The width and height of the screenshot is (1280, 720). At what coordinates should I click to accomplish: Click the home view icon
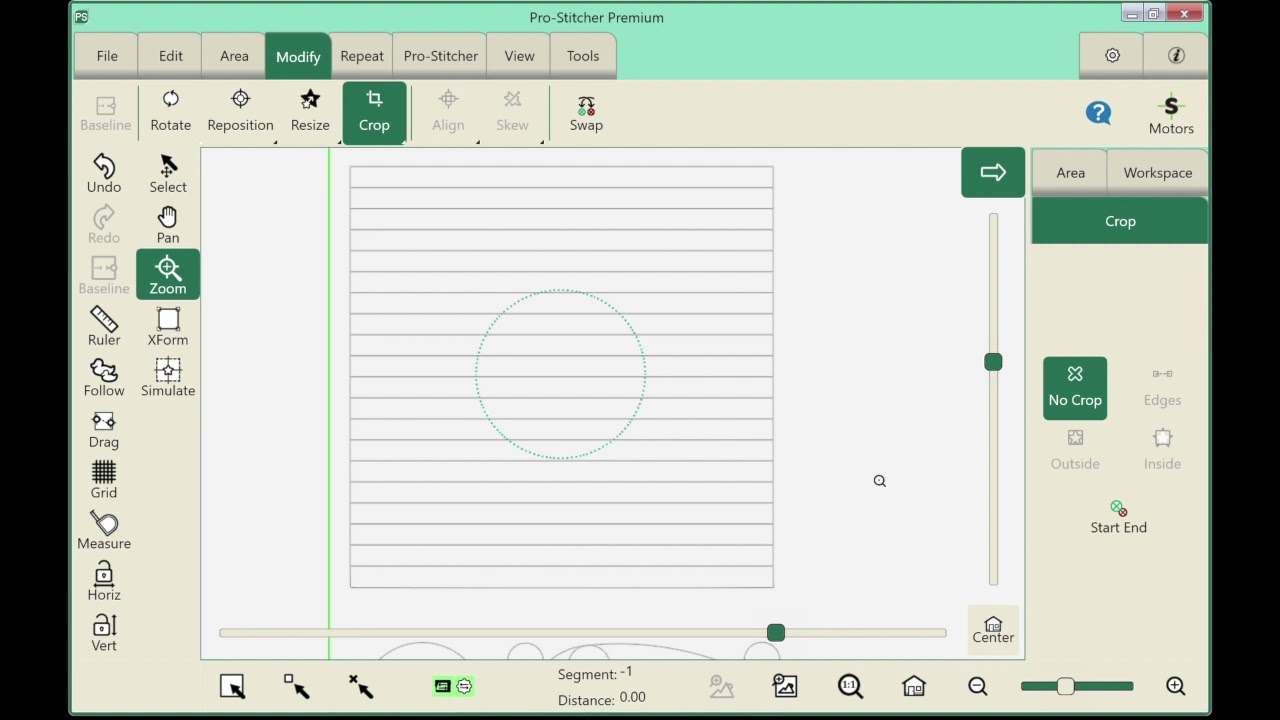tap(913, 686)
